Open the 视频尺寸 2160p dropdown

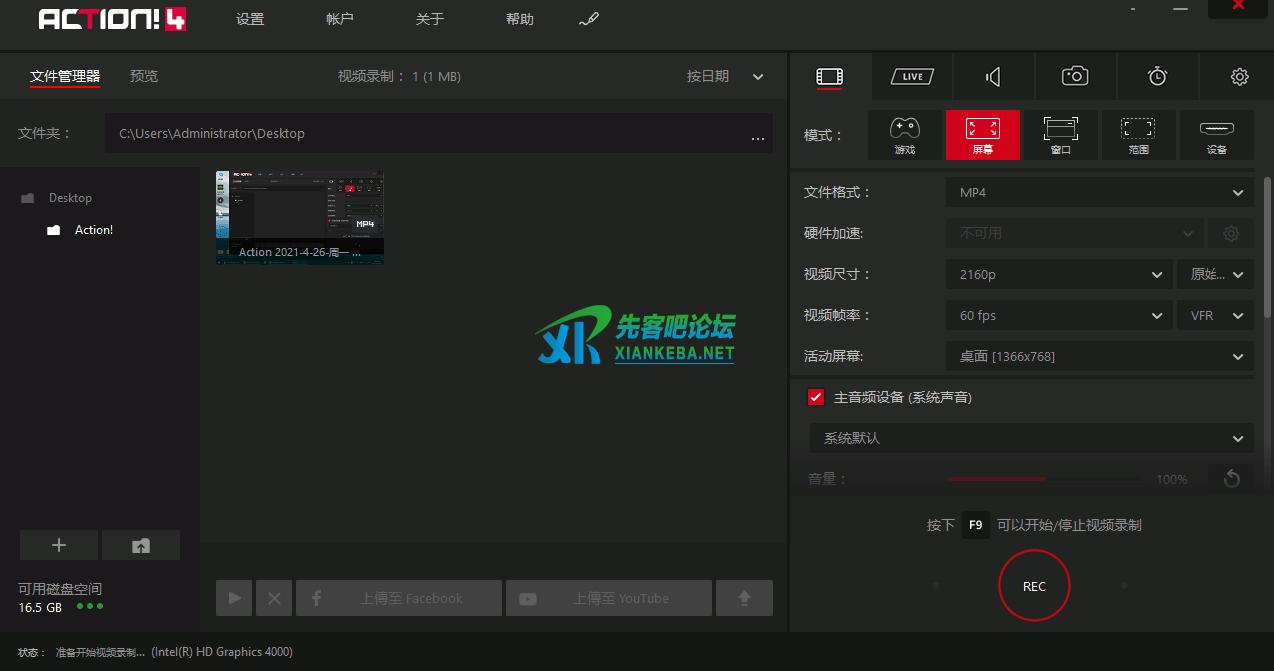(x=1058, y=274)
